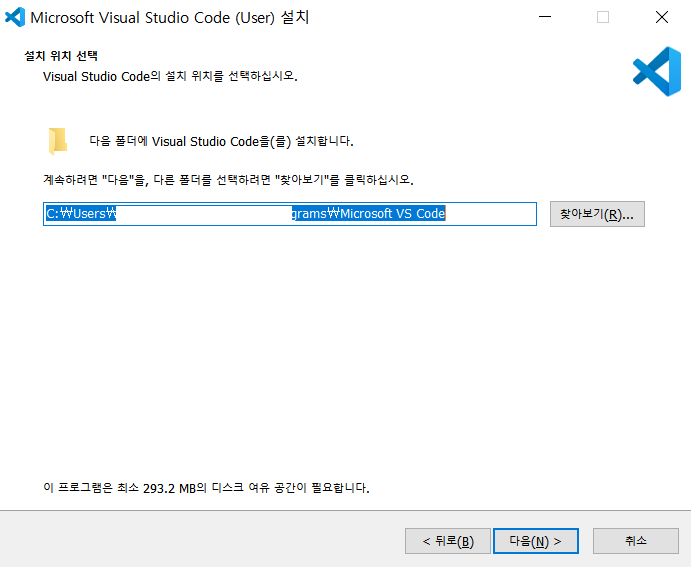Minimize the setup window

[545, 17]
